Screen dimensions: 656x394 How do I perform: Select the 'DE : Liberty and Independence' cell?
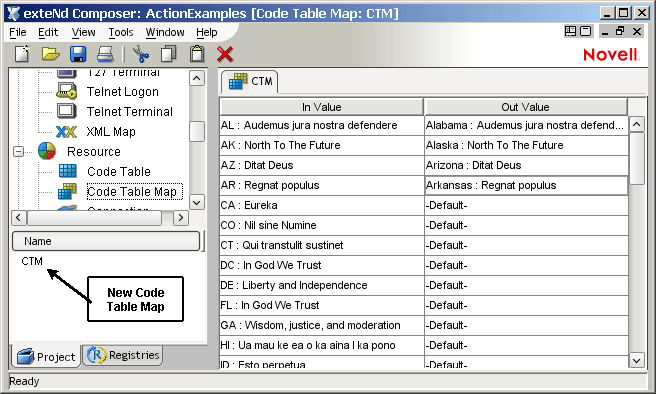pyautogui.click(x=322, y=286)
